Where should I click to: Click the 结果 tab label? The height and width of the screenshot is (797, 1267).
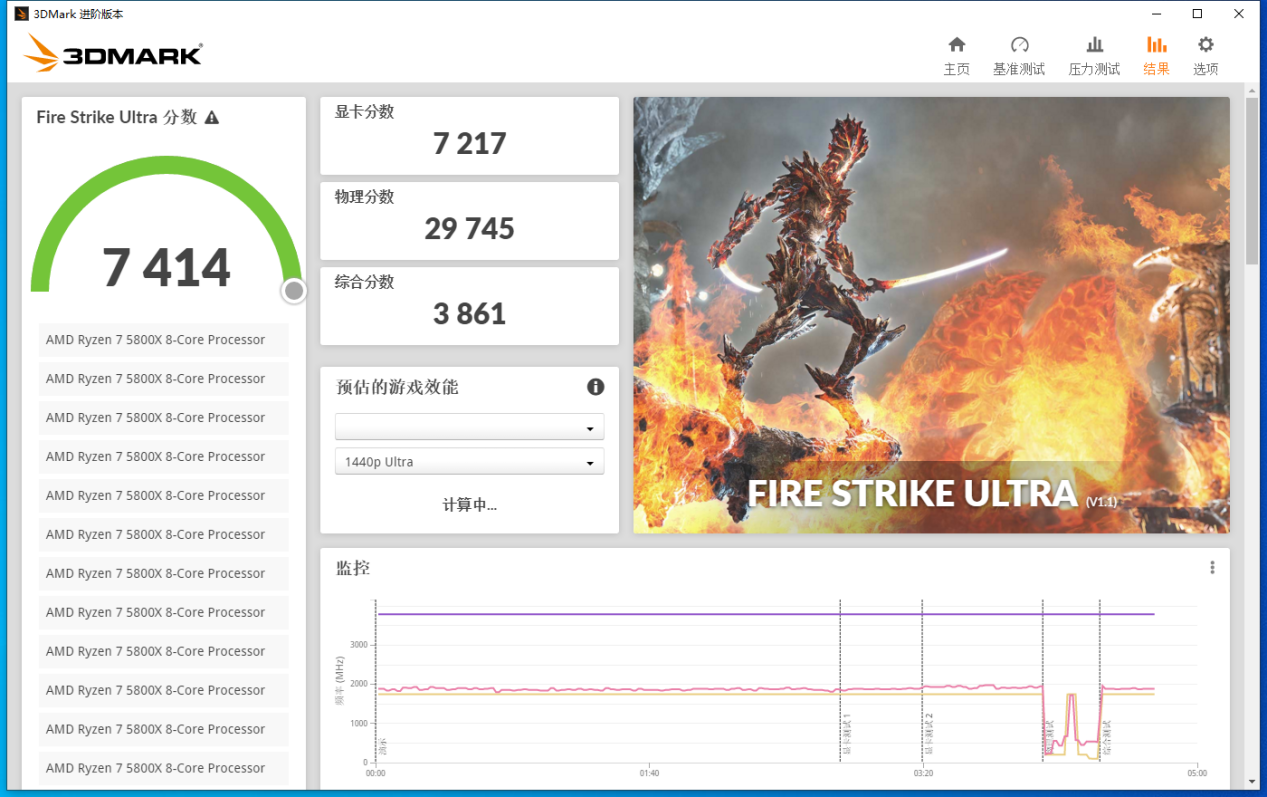tap(1156, 69)
